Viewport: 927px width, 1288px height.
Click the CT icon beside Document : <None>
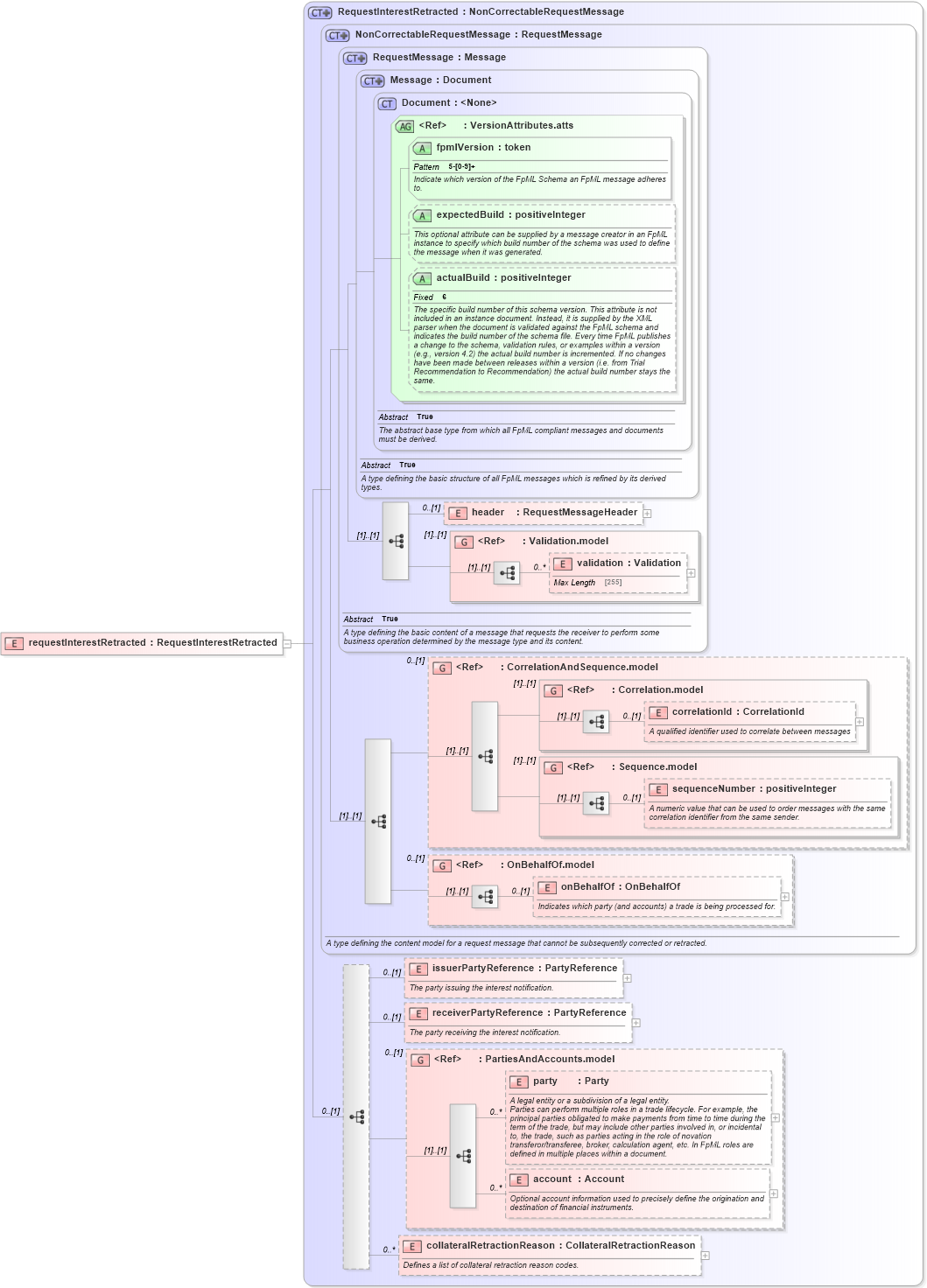(388, 103)
